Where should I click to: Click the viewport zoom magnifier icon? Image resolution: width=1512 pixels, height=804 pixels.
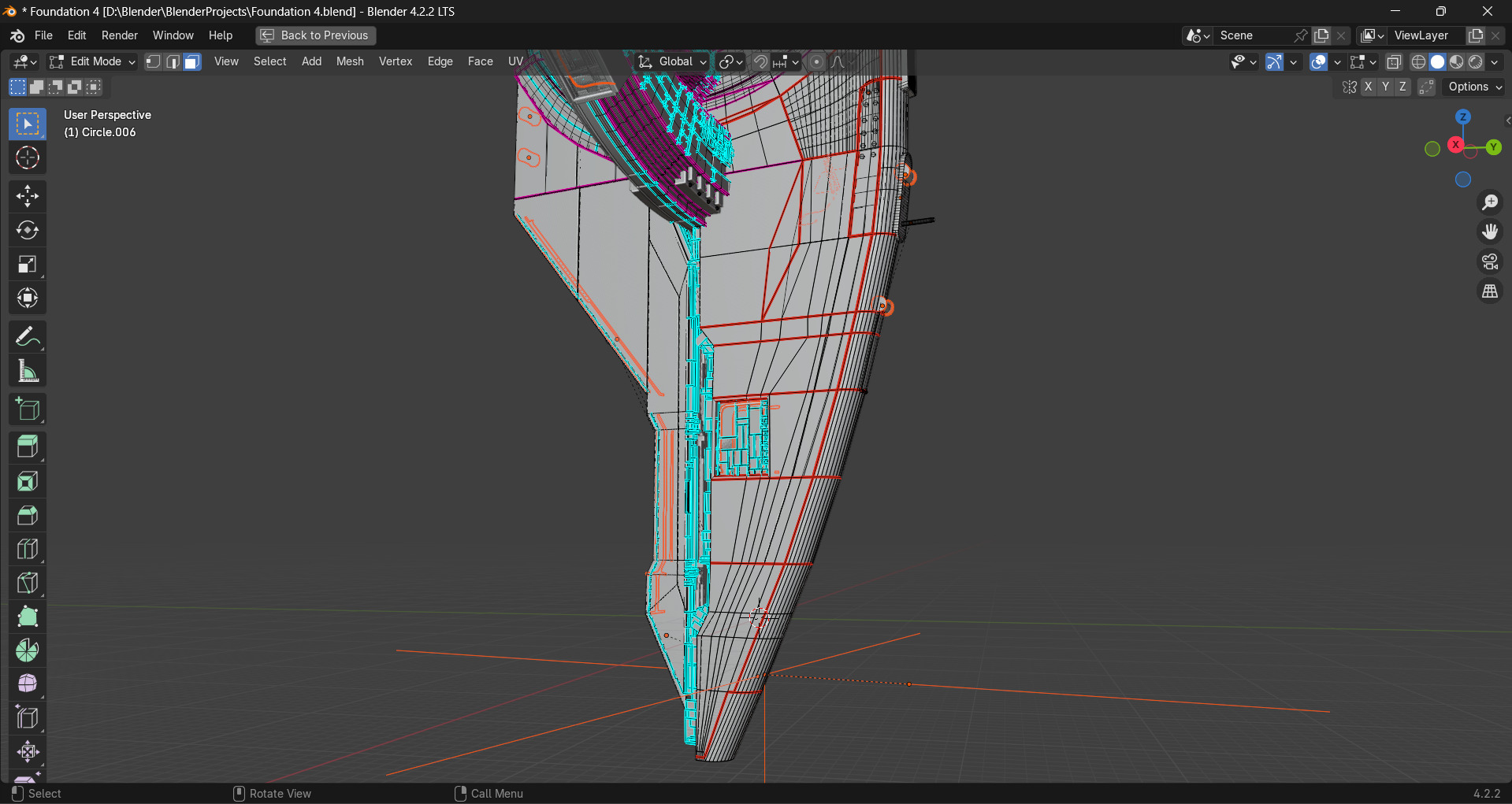tap(1490, 203)
